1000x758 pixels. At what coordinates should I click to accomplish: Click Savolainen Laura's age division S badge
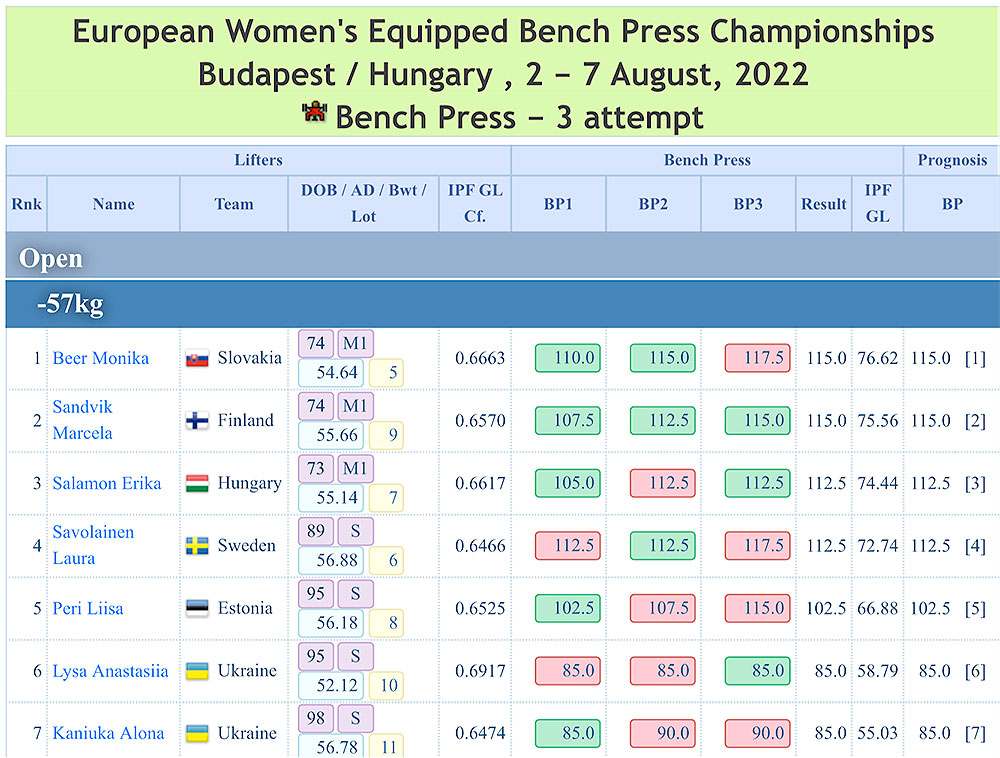point(355,531)
